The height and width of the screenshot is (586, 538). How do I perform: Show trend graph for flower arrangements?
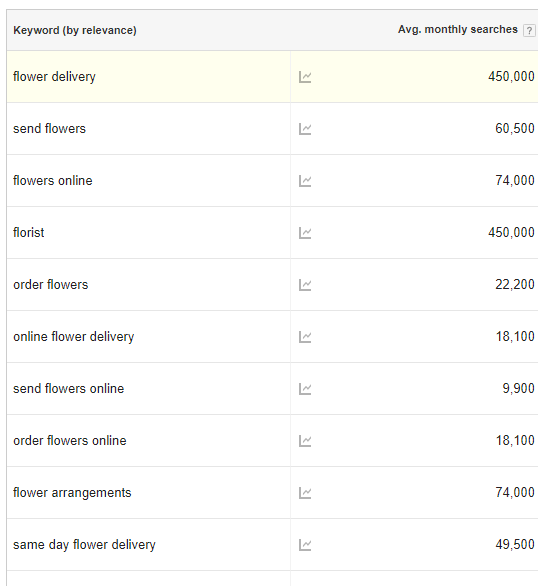pos(305,493)
